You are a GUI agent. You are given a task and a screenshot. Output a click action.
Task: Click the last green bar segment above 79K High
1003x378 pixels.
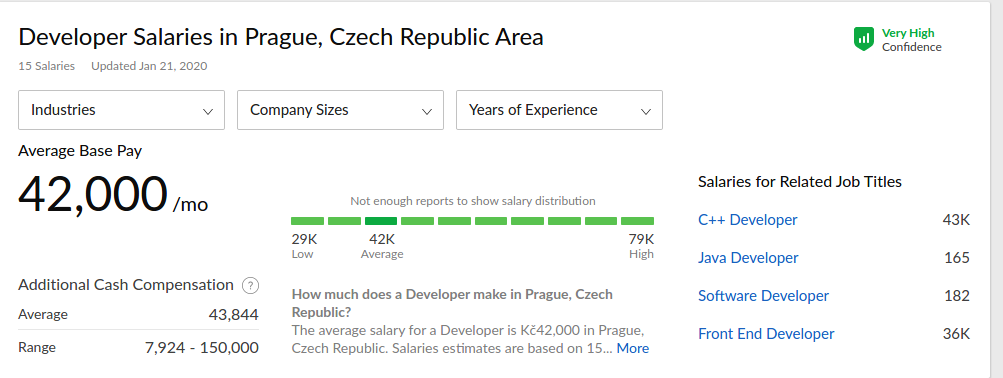point(638,221)
